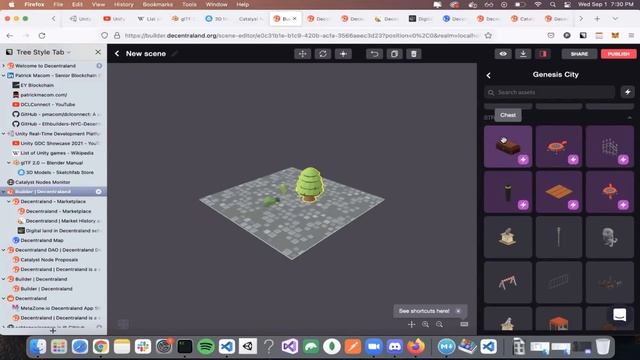Open Spotify from the Dock
Viewport: 640px width, 360px height.
206,347
